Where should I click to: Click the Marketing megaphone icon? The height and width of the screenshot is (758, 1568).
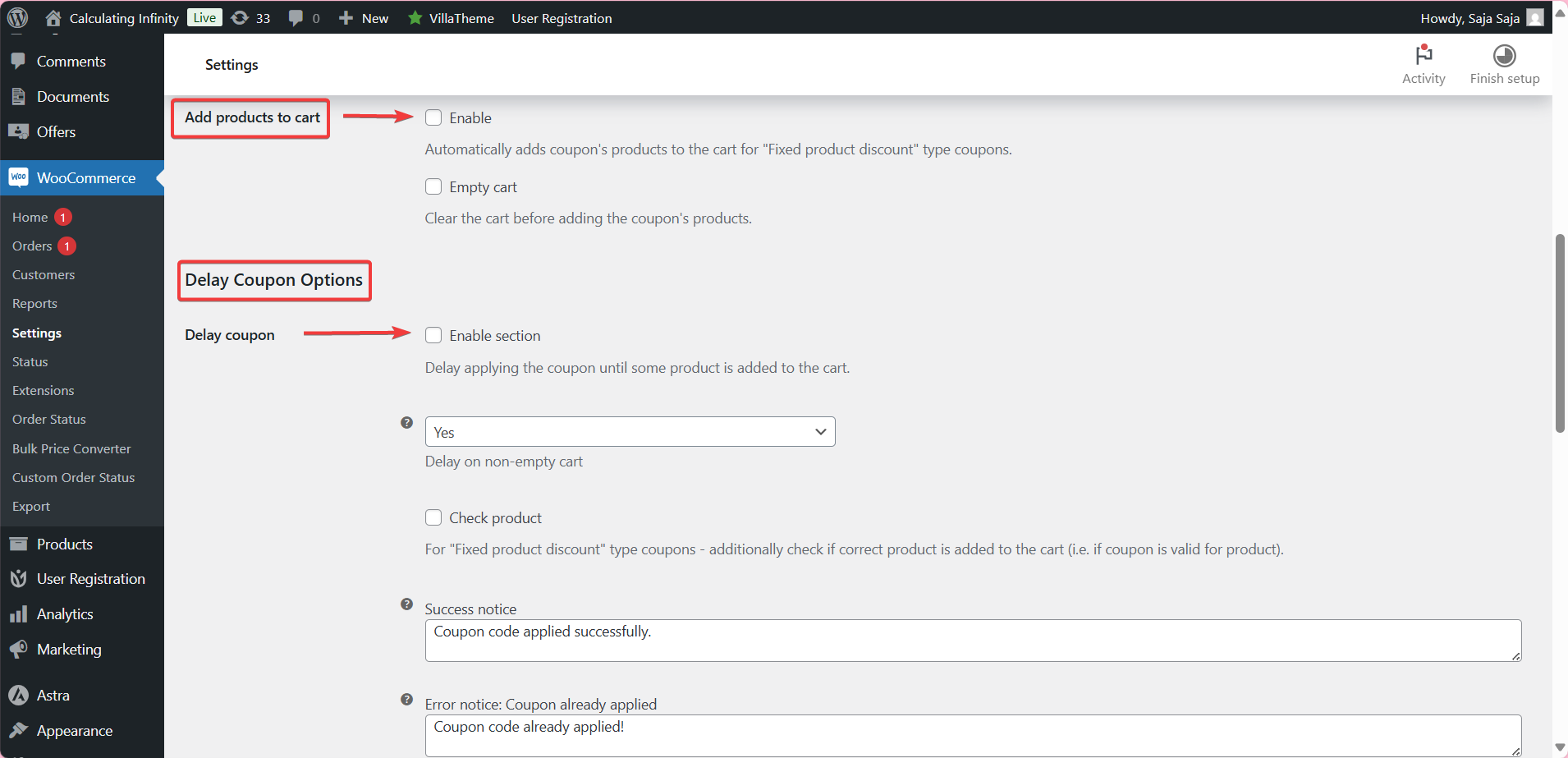click(18, 649)
